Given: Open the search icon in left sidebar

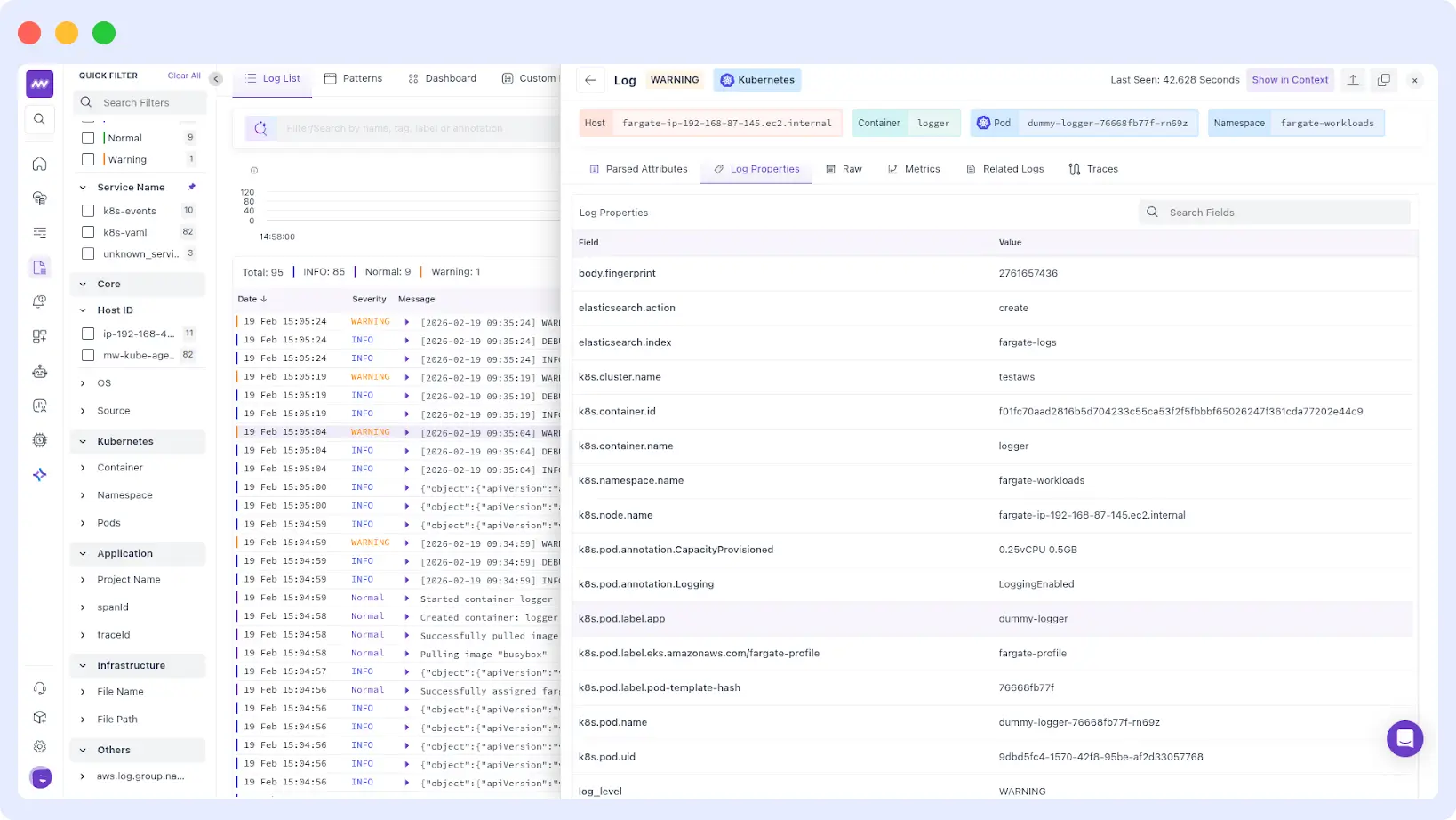Looking at the screenshot, I should (39, 119).
